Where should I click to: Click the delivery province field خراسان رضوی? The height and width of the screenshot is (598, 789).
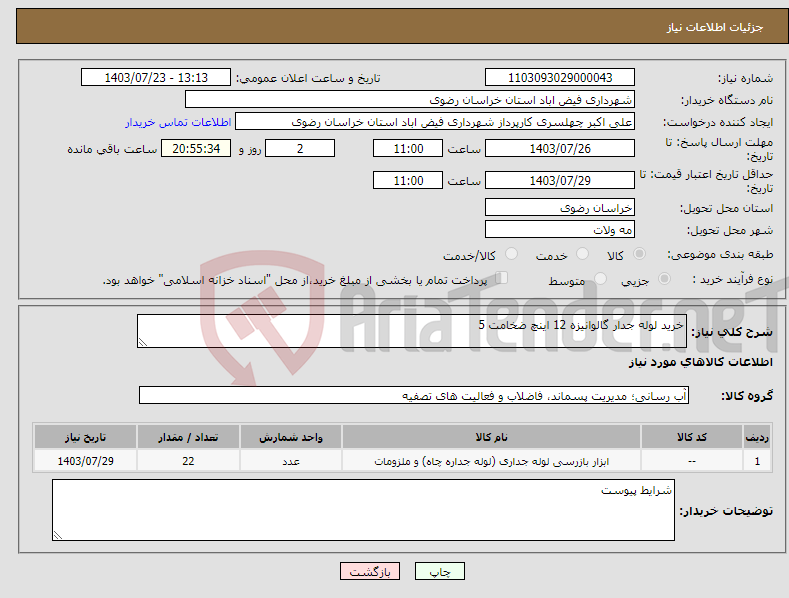[560, 207]
